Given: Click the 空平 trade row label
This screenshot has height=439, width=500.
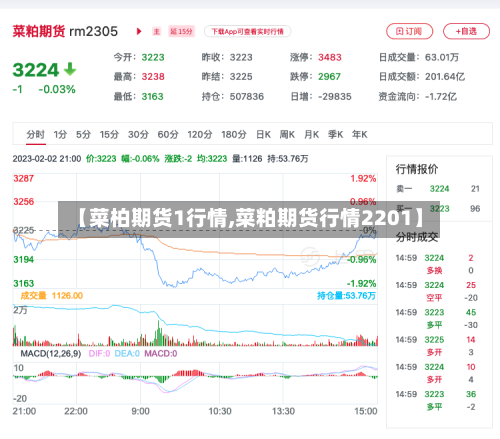Looking at the screenshot, I should coord(434,298).
